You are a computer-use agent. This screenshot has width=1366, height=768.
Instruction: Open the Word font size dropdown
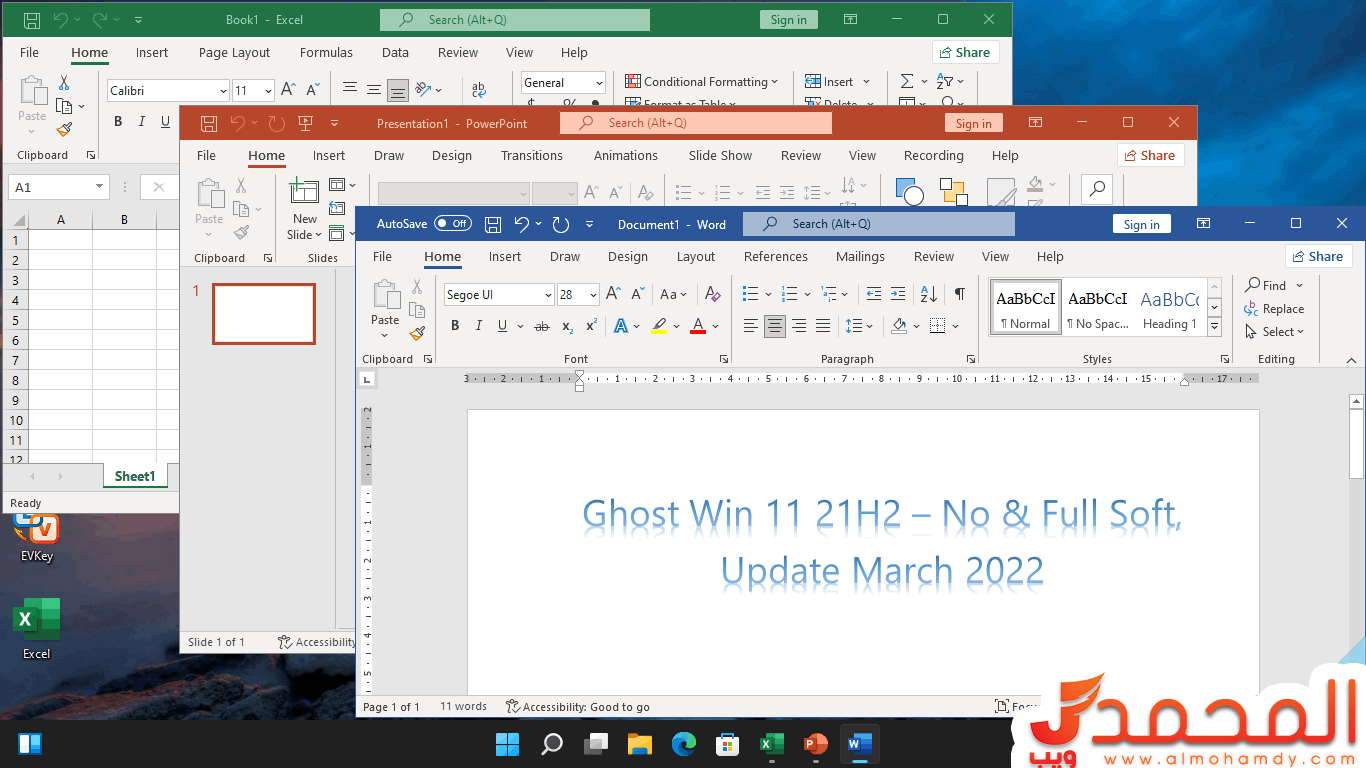(593, 295)
